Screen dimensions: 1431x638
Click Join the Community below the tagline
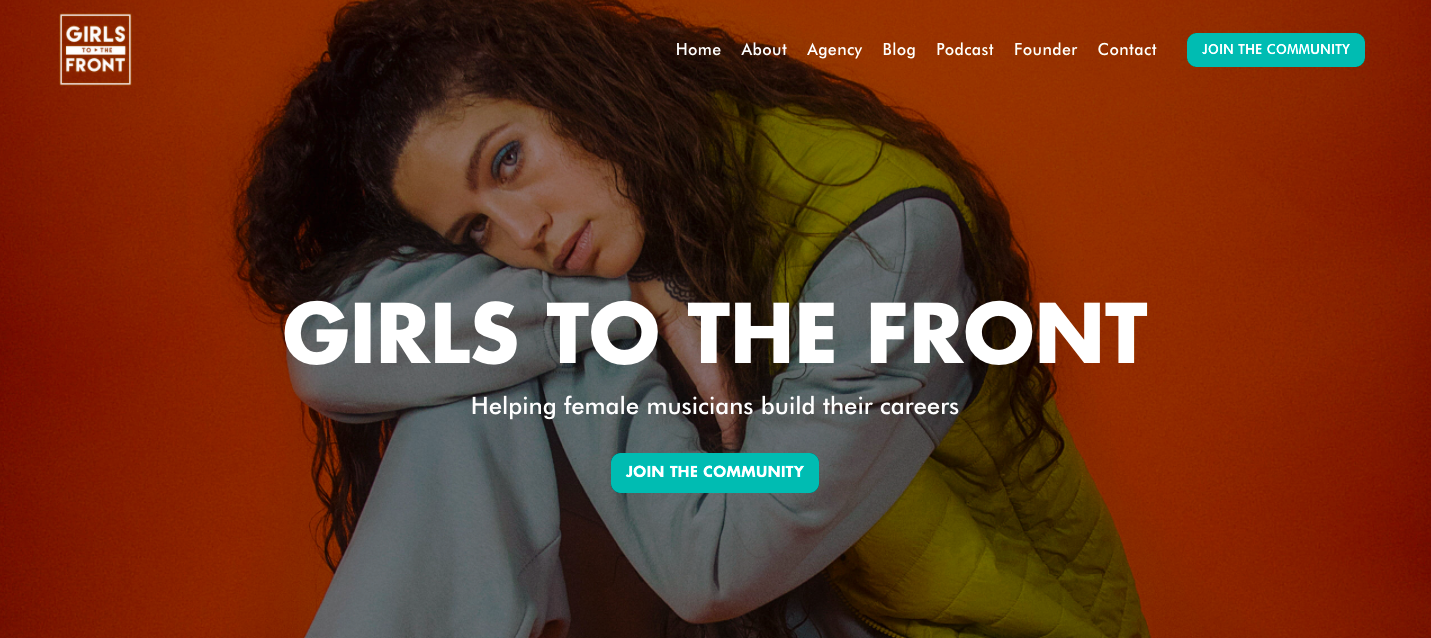[x=715, y=473]
